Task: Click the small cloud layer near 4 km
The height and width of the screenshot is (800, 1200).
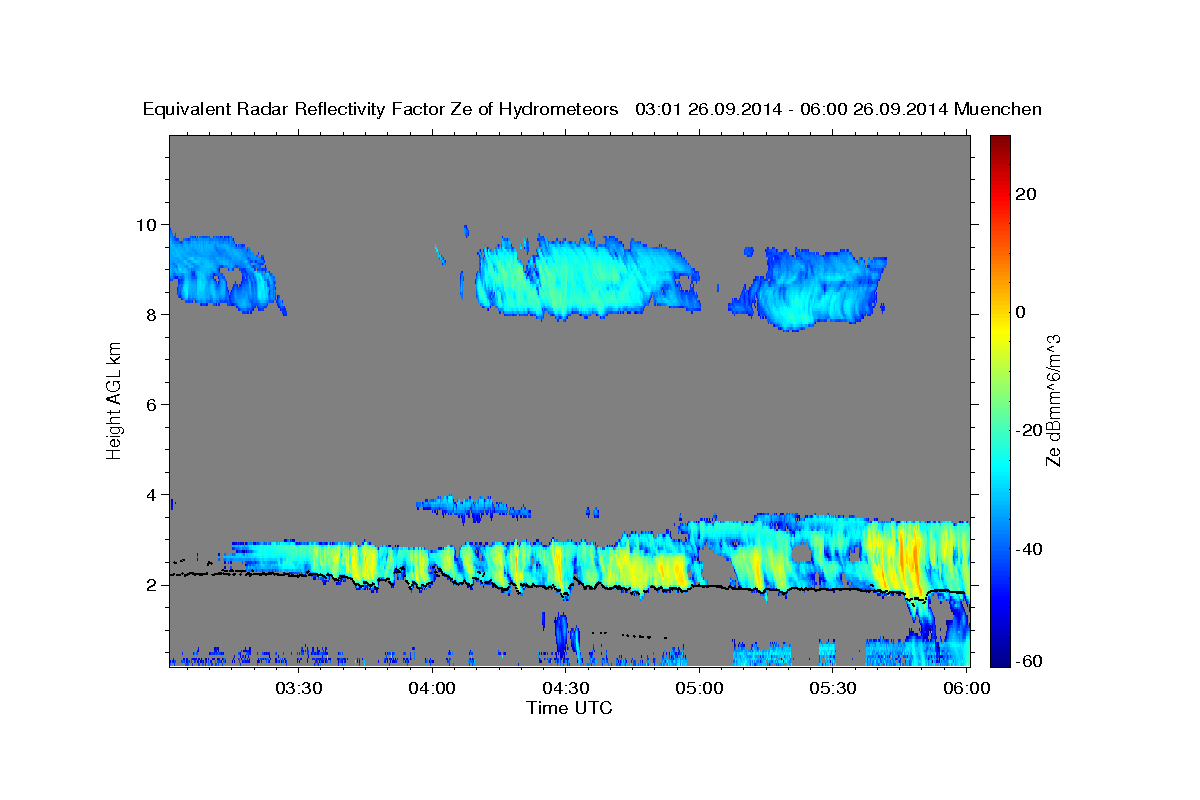Action: [x=473, y=507]
